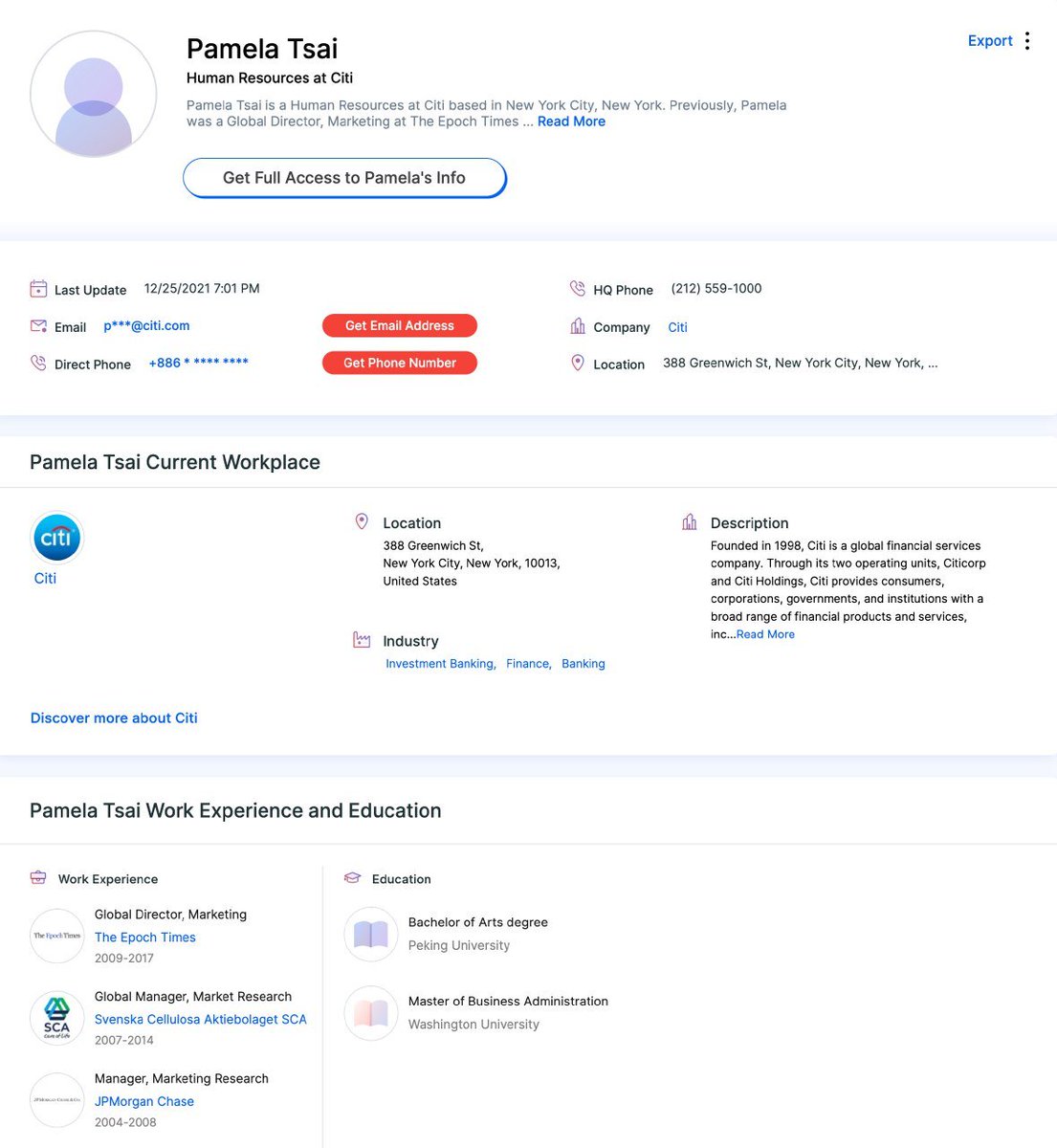Click the 2004-2008 date range
This screenshot has height=1148, width=1057.
125,1123
